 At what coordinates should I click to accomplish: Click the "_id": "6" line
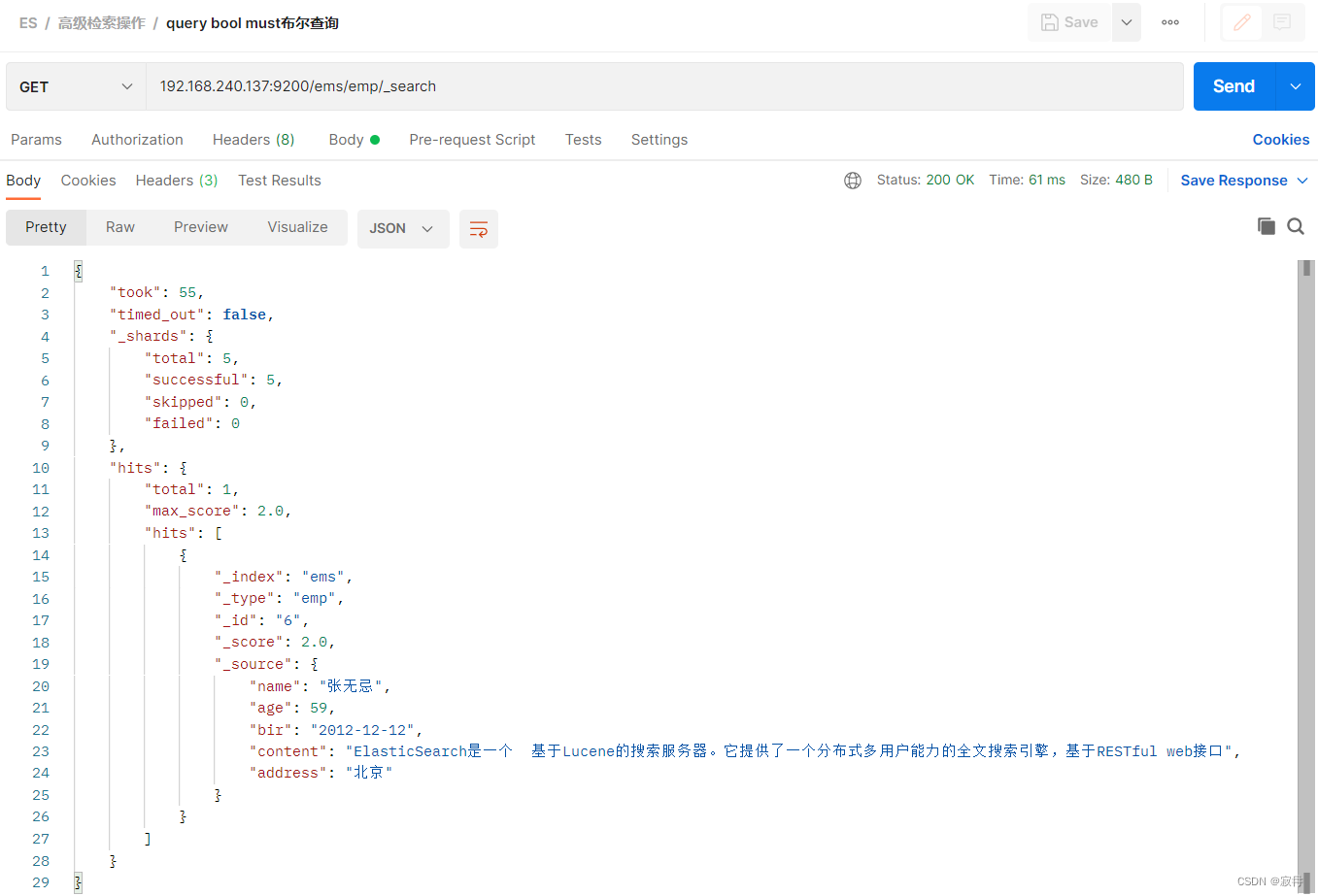pos(261,620)
